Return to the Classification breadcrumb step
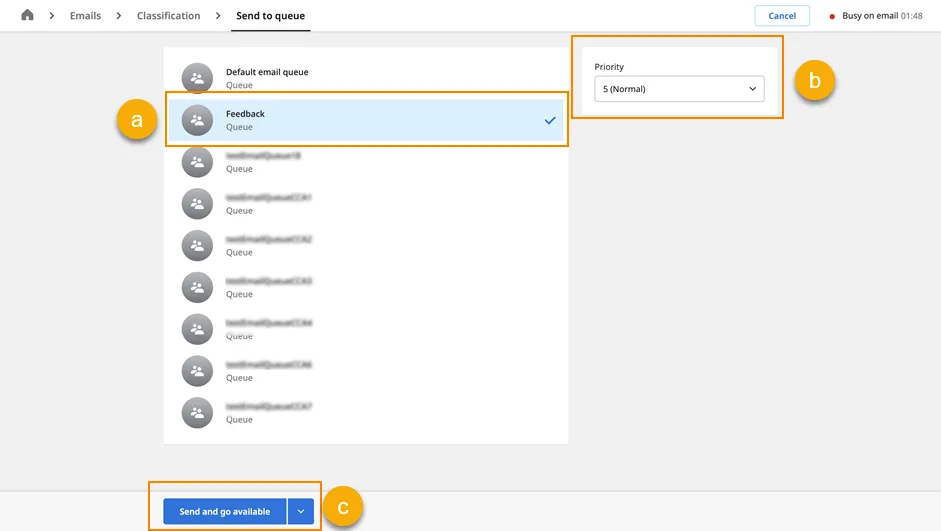The width and height of the screenshot is (941, 531). click(x=169, y=16)
